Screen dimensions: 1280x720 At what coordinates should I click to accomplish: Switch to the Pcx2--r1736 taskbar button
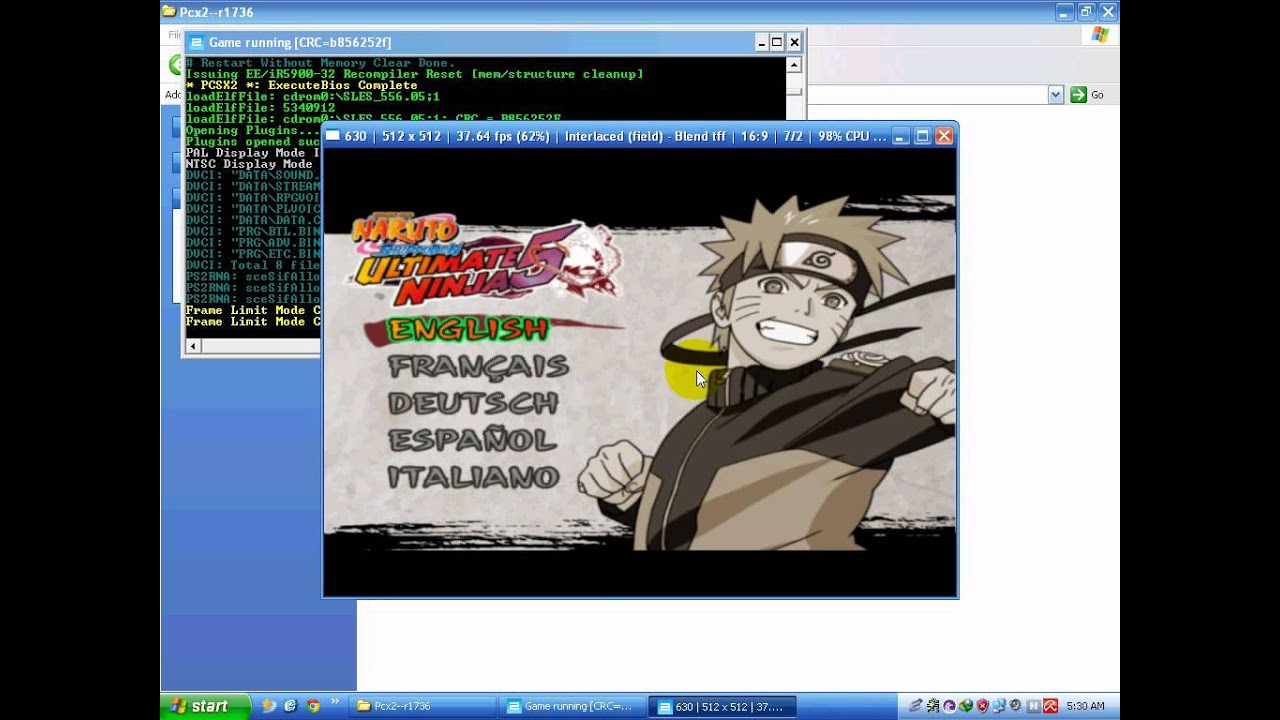click(x=423, y=706)
